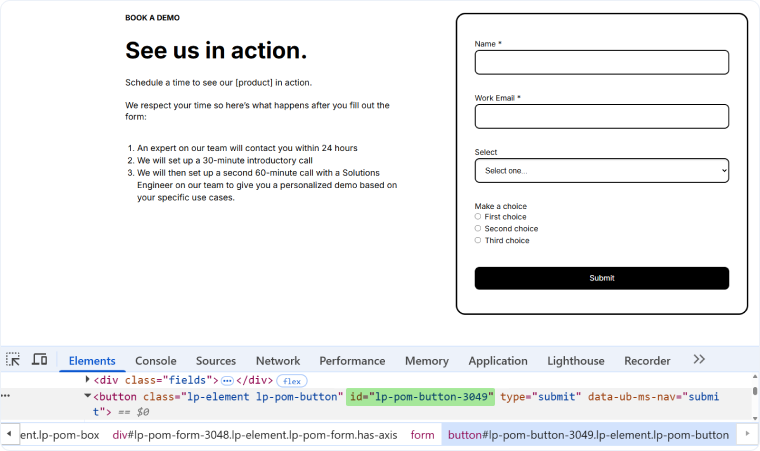Toggle the device toolbar icon
The width and height of the screenshot is (760, 451).
40,360
